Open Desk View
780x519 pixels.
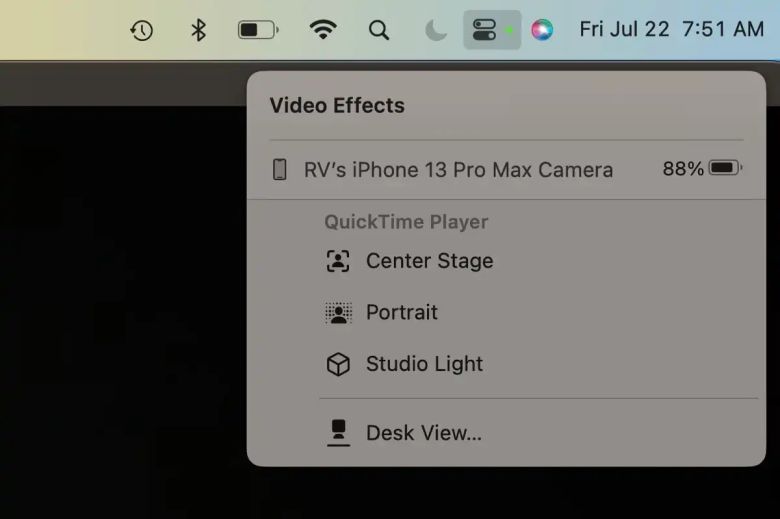click(x=423, y=433)
